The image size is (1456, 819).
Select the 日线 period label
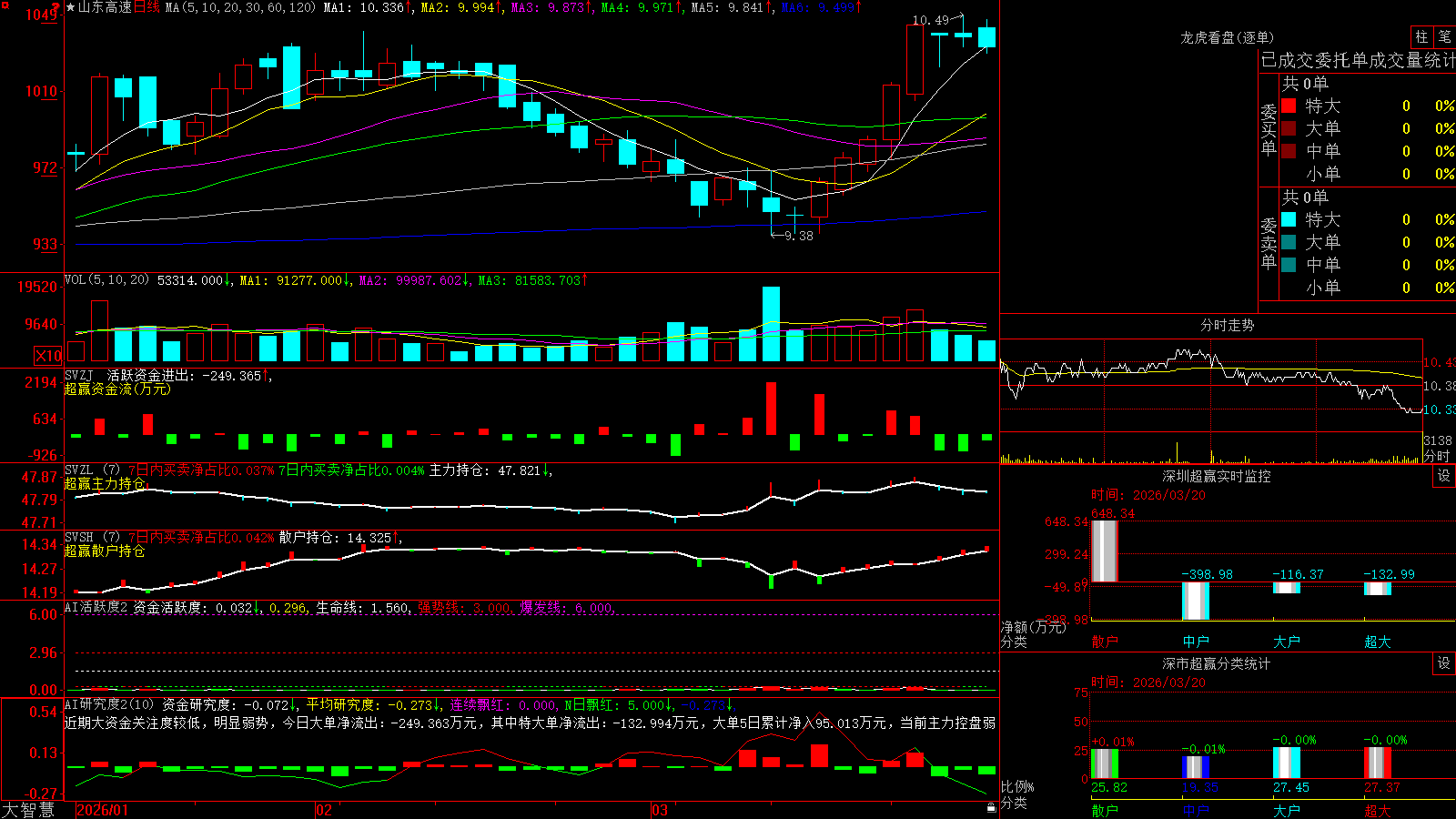pyautogui.click(x=147, y=7)
